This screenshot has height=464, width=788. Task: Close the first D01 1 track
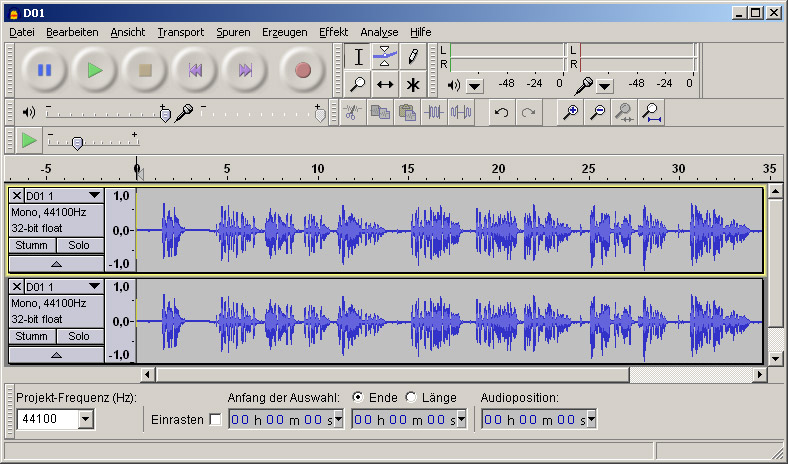(17, 196)
